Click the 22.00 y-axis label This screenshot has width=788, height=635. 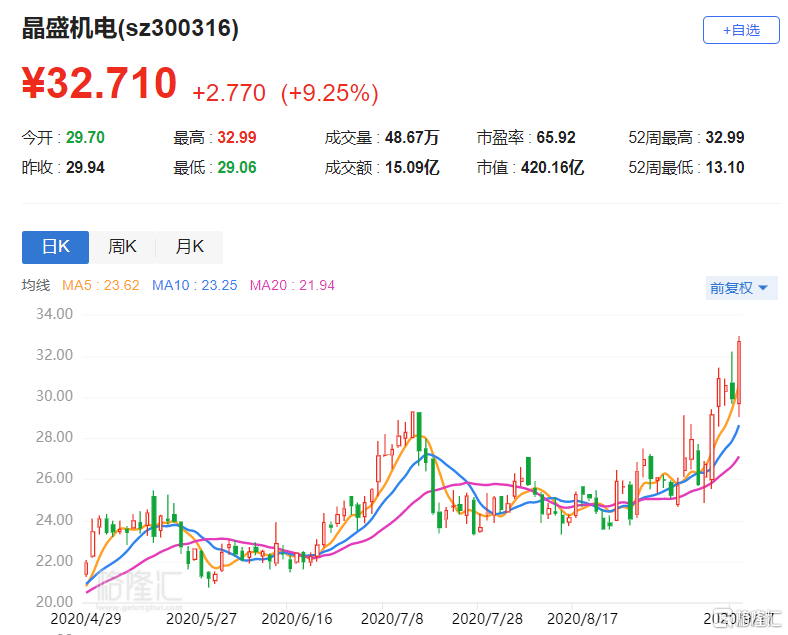[x=54, y=561]
